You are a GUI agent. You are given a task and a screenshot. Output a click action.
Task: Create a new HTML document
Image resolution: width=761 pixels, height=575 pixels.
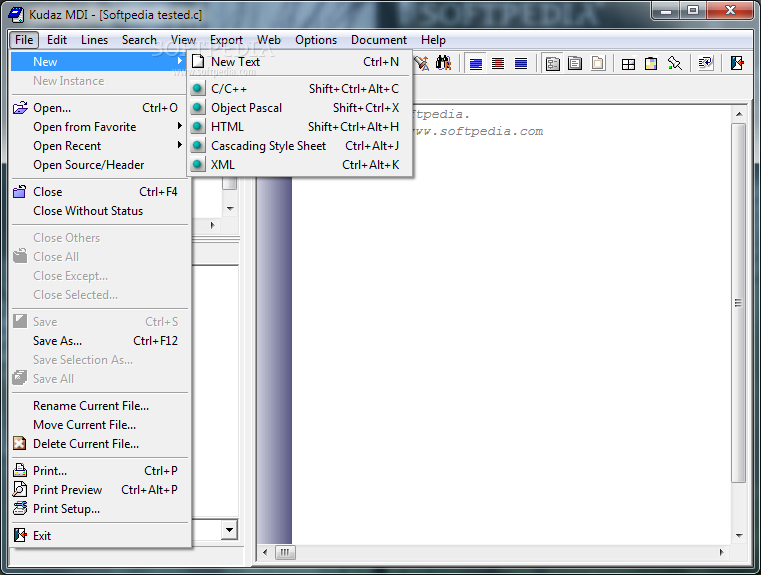pos(300,127)
